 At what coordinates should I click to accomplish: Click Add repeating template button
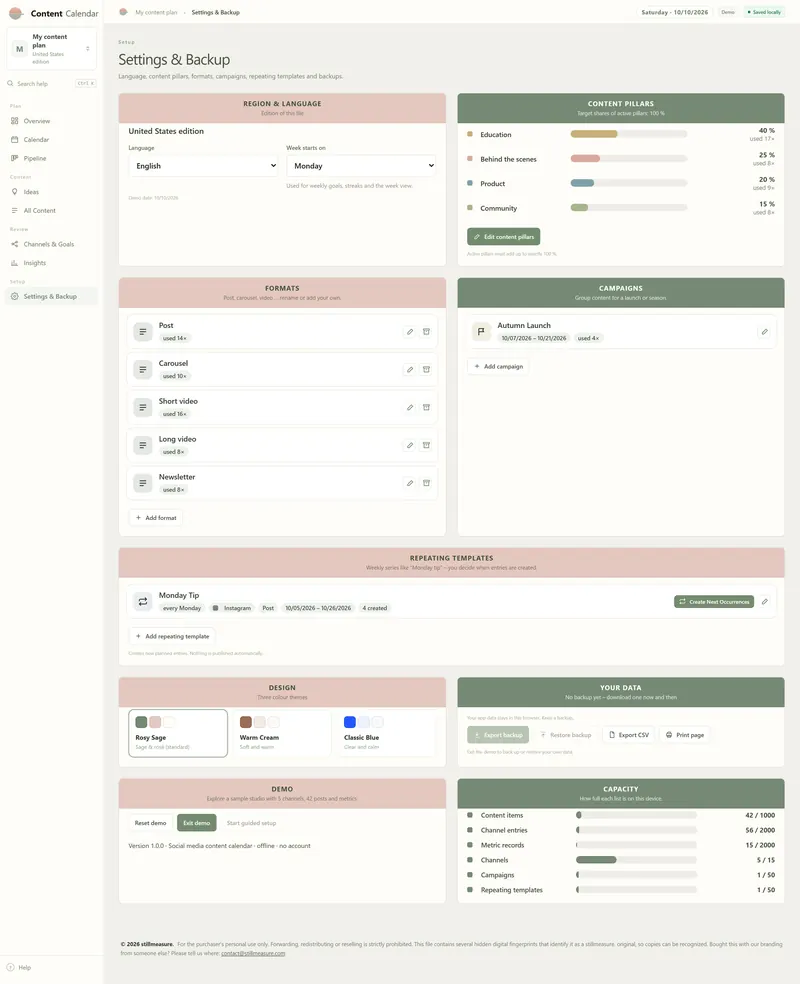[173, 636]
